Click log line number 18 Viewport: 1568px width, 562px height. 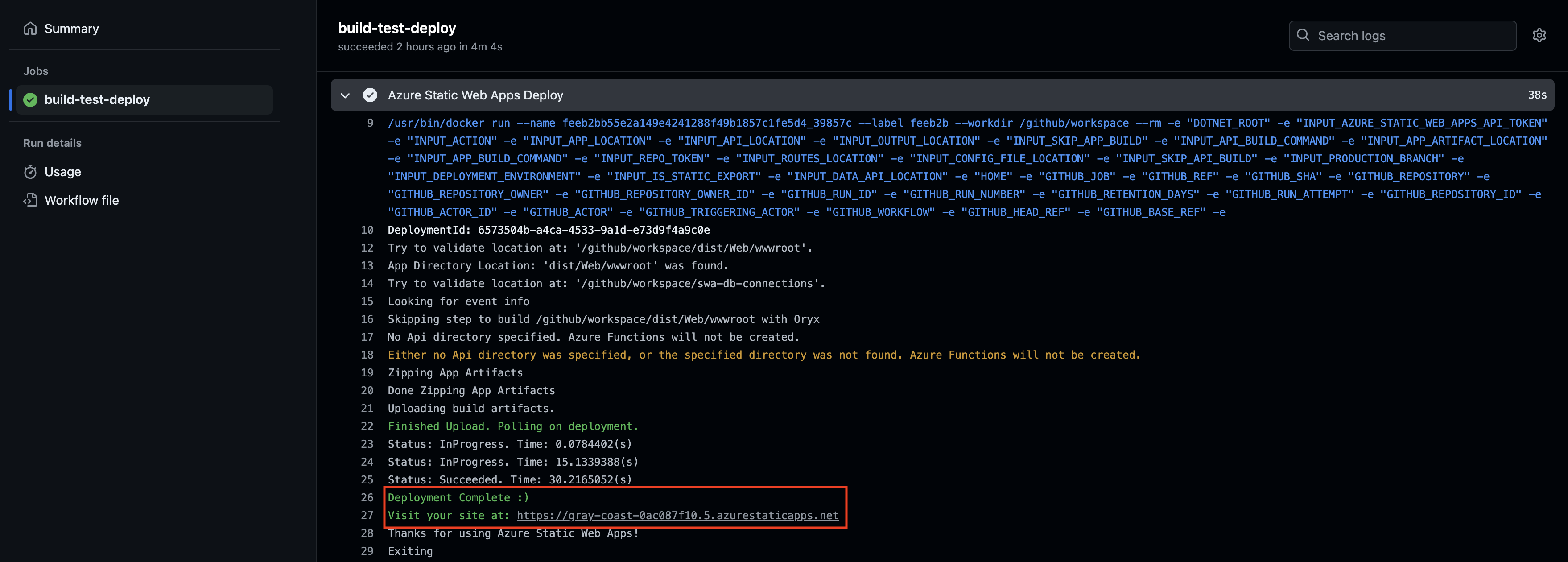tap(367, 355)
